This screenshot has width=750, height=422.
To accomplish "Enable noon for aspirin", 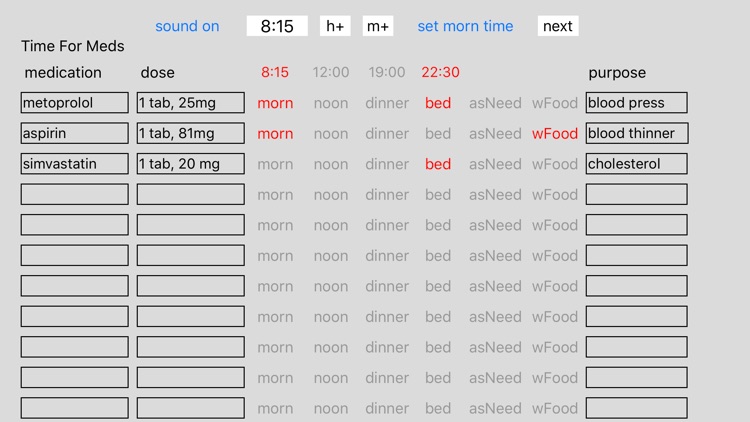I will pos(331,133).
